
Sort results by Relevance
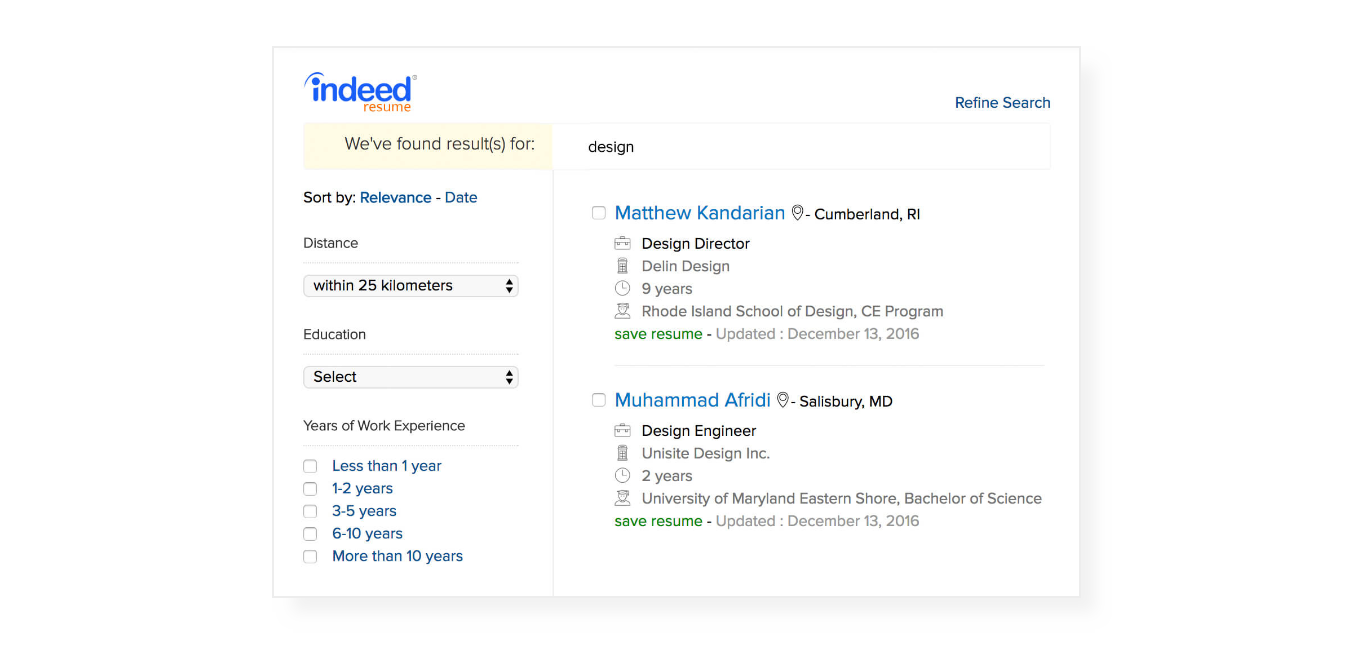tap(395, 197)
